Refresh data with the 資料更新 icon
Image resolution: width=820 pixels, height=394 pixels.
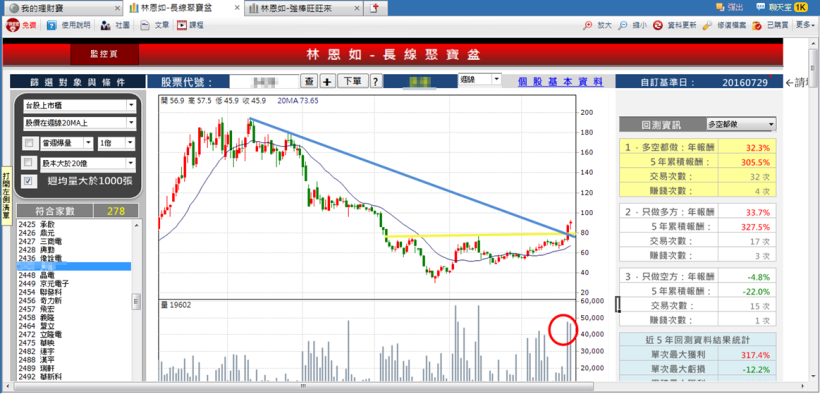658,25
